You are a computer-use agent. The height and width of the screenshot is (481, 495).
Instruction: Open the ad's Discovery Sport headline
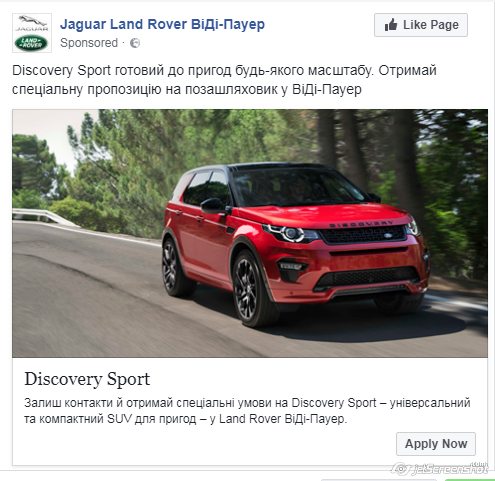coord(87,379)
